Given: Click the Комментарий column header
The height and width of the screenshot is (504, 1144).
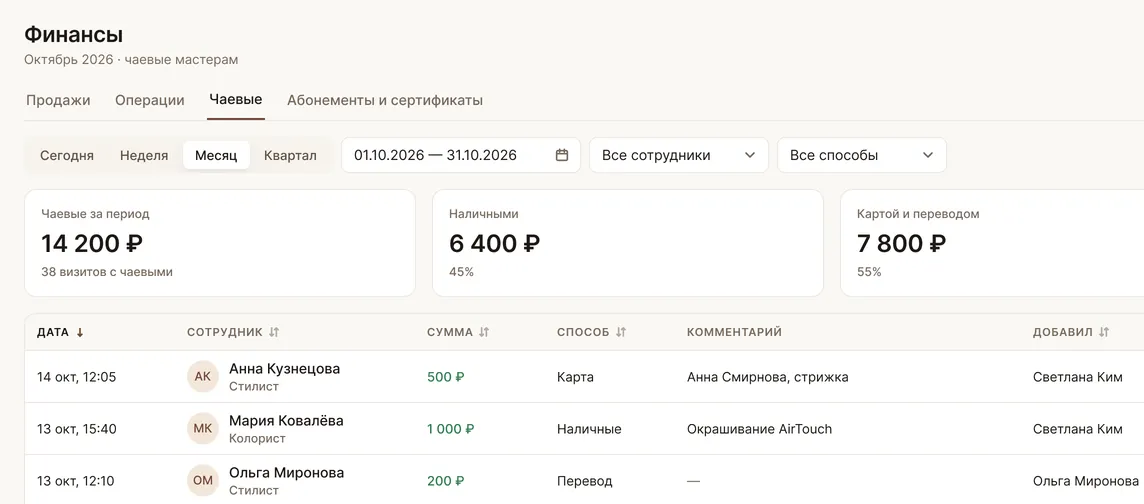Looking at the screenshot, I should [x=734, y=332].
